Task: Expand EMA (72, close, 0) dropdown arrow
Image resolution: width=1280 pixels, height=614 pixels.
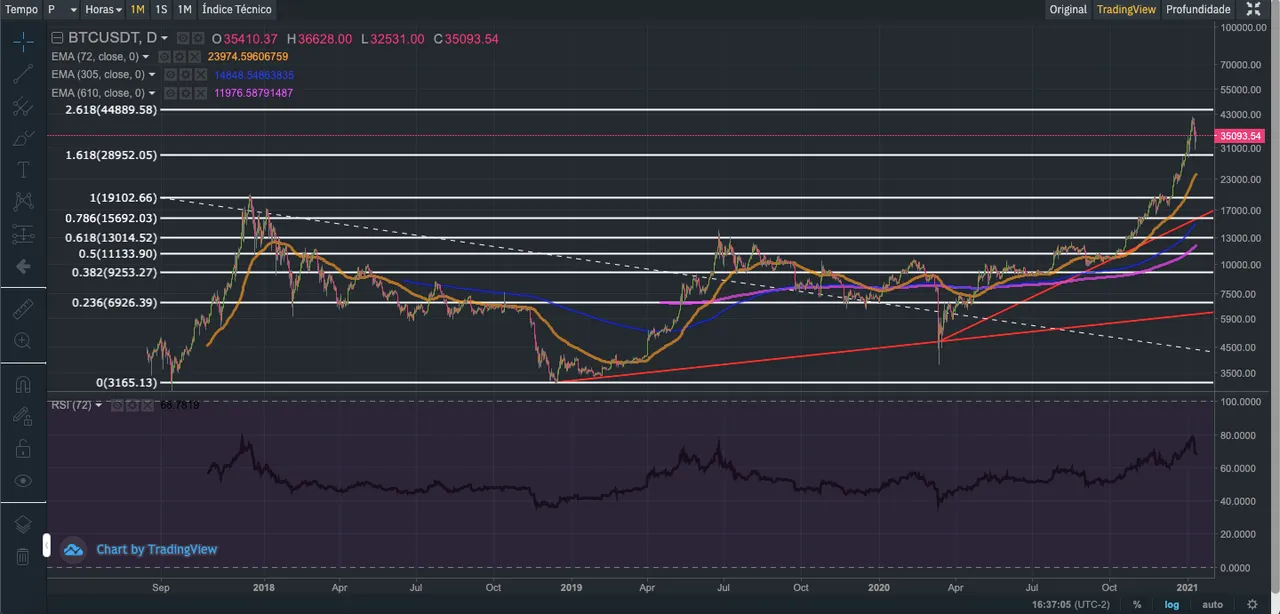Action: coord(146,57)
